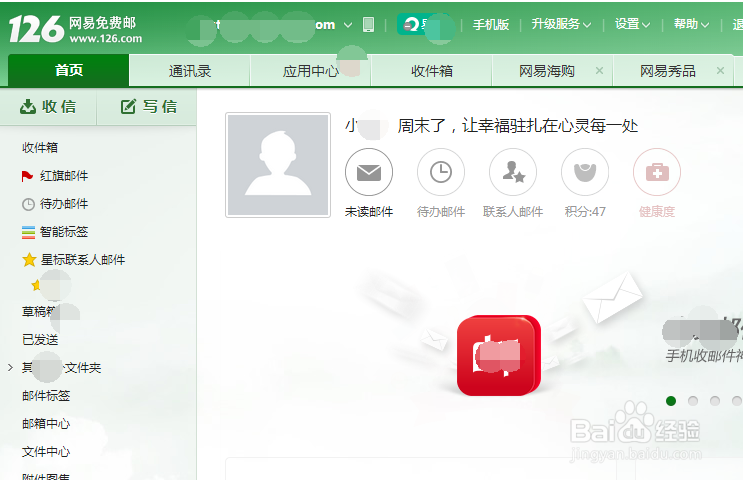The width and height of the screenshot is (743, 480).
Task: Close the 网易海购 tab
Action: [599, 71]
